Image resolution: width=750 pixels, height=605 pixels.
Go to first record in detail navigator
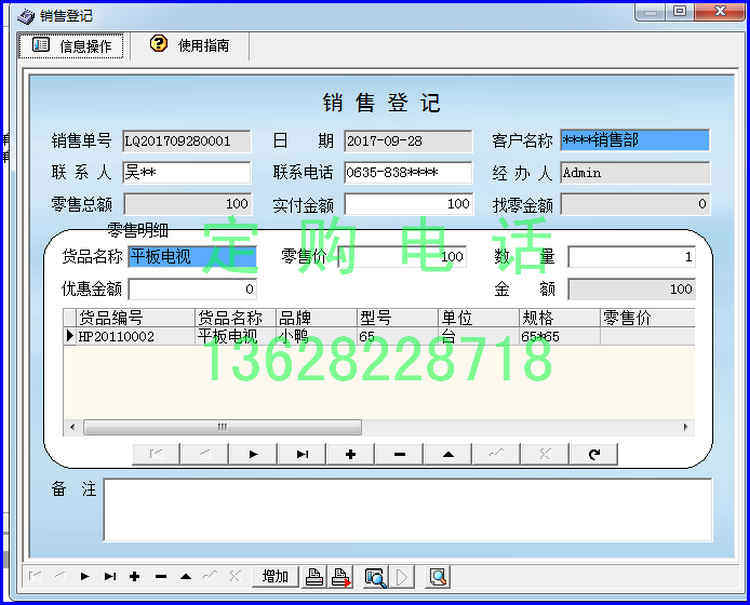coord(156,454)
